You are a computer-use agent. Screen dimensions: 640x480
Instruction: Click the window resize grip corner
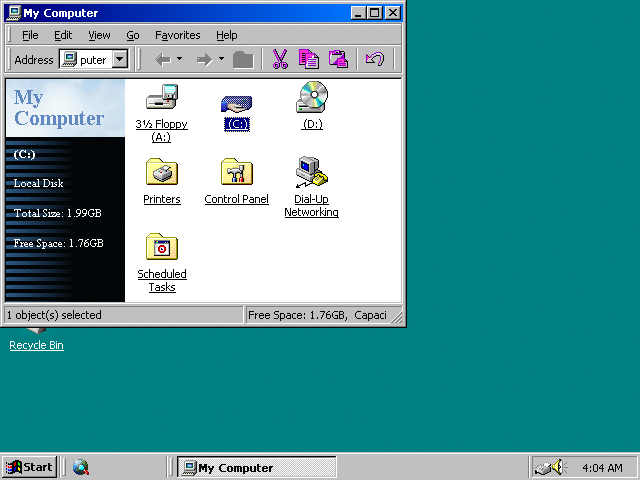[x=397, y=317]
